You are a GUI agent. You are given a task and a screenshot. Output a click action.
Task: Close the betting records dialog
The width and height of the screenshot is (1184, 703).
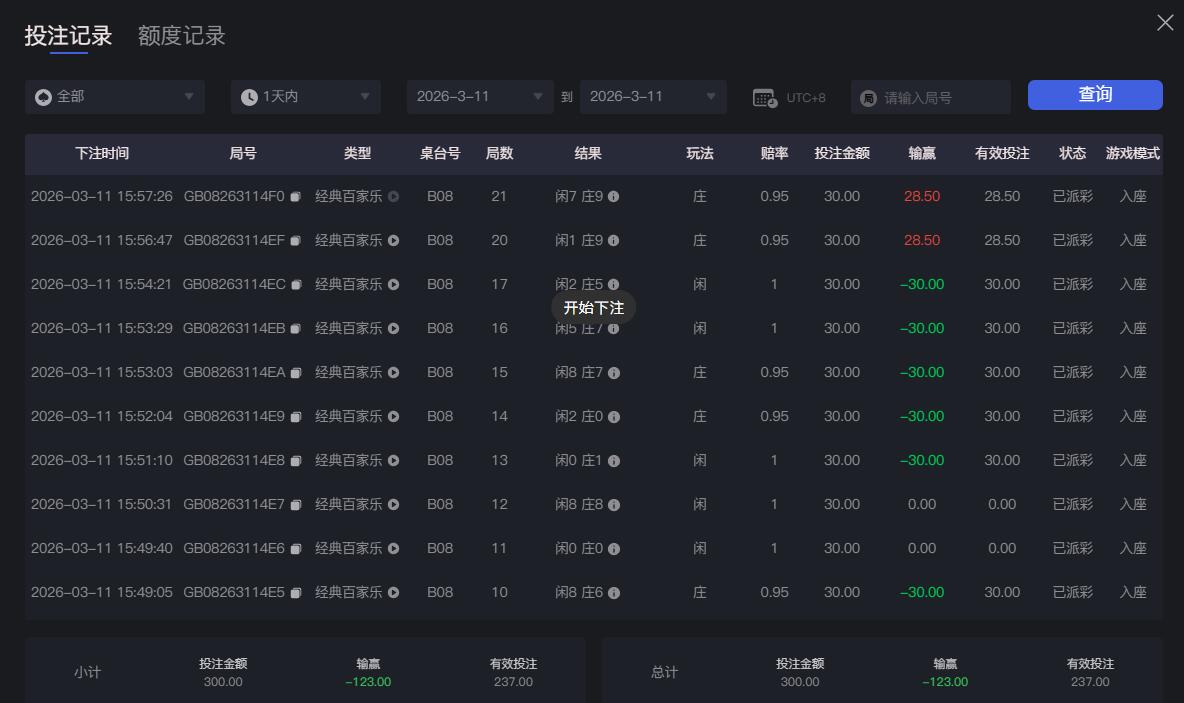coord(1164,22)
